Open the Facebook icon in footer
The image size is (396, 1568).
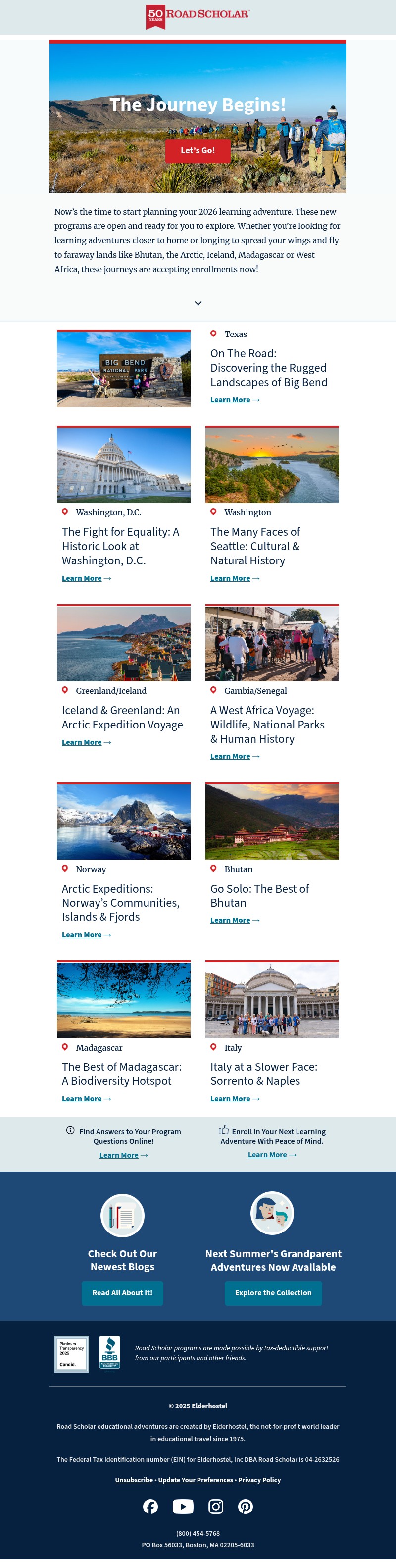(150, 1507)
